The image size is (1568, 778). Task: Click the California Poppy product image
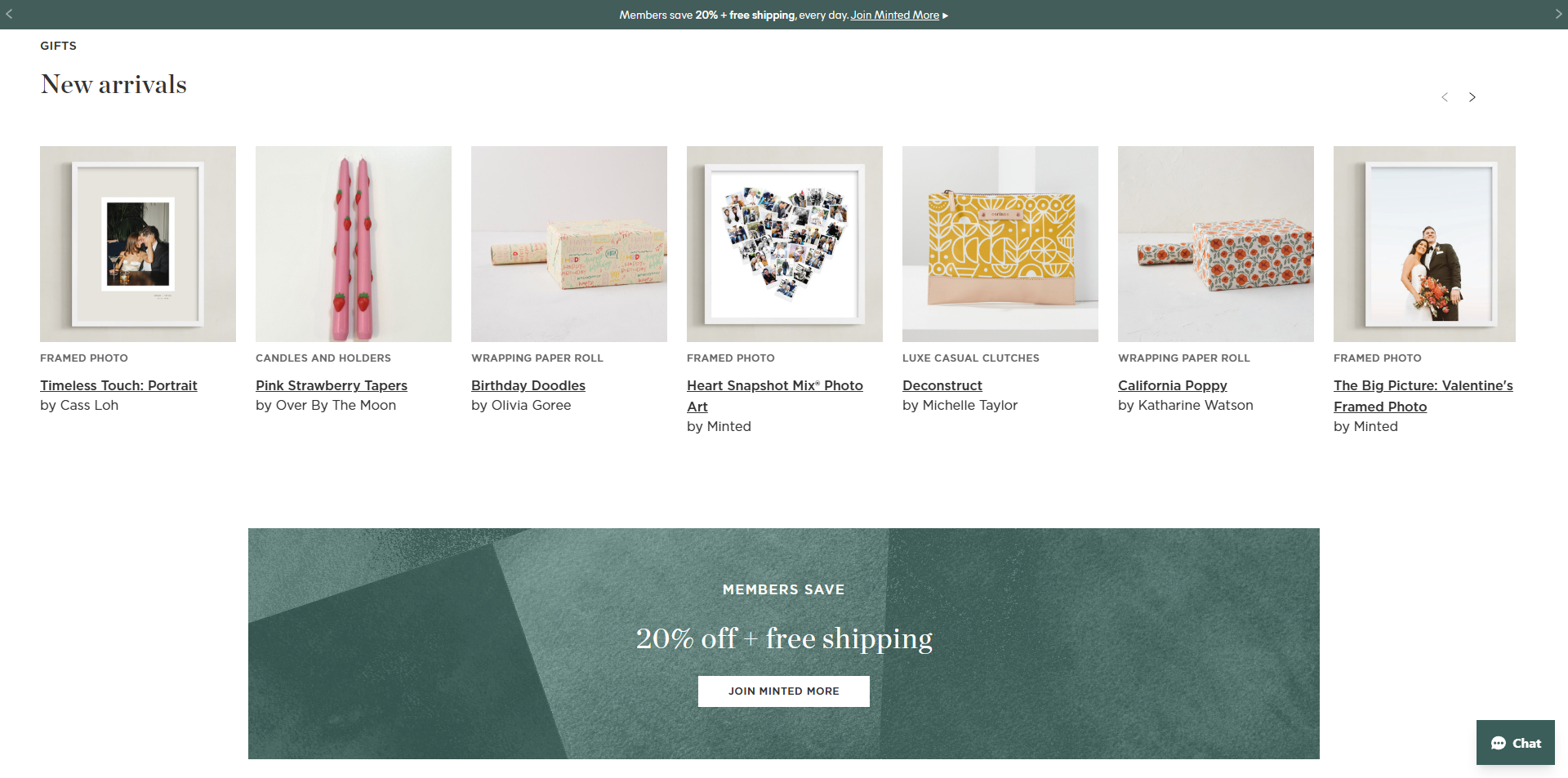[x=1215, y=243]
